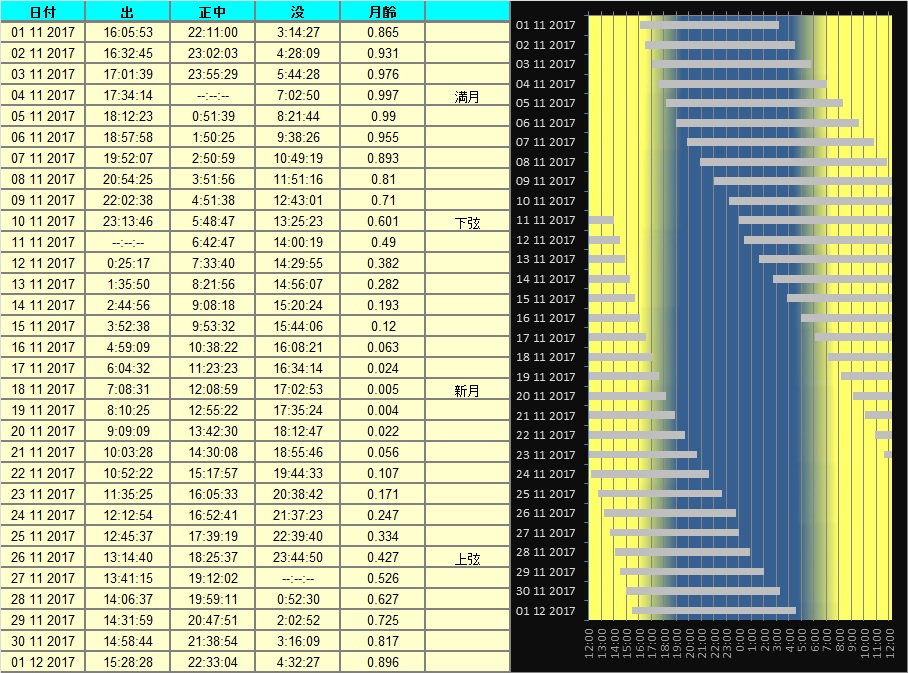
Task: Click the moon age value 0.004
Action: [382, 410]
